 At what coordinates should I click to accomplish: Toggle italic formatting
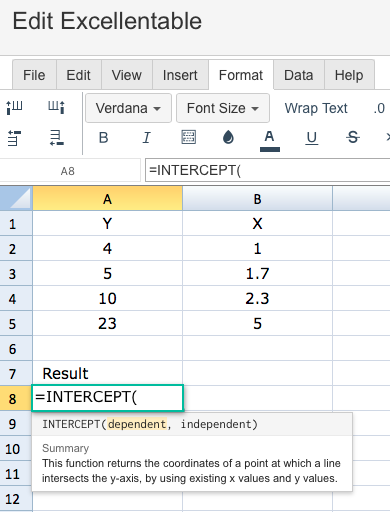pyautogui.click(x=147, y=138)
